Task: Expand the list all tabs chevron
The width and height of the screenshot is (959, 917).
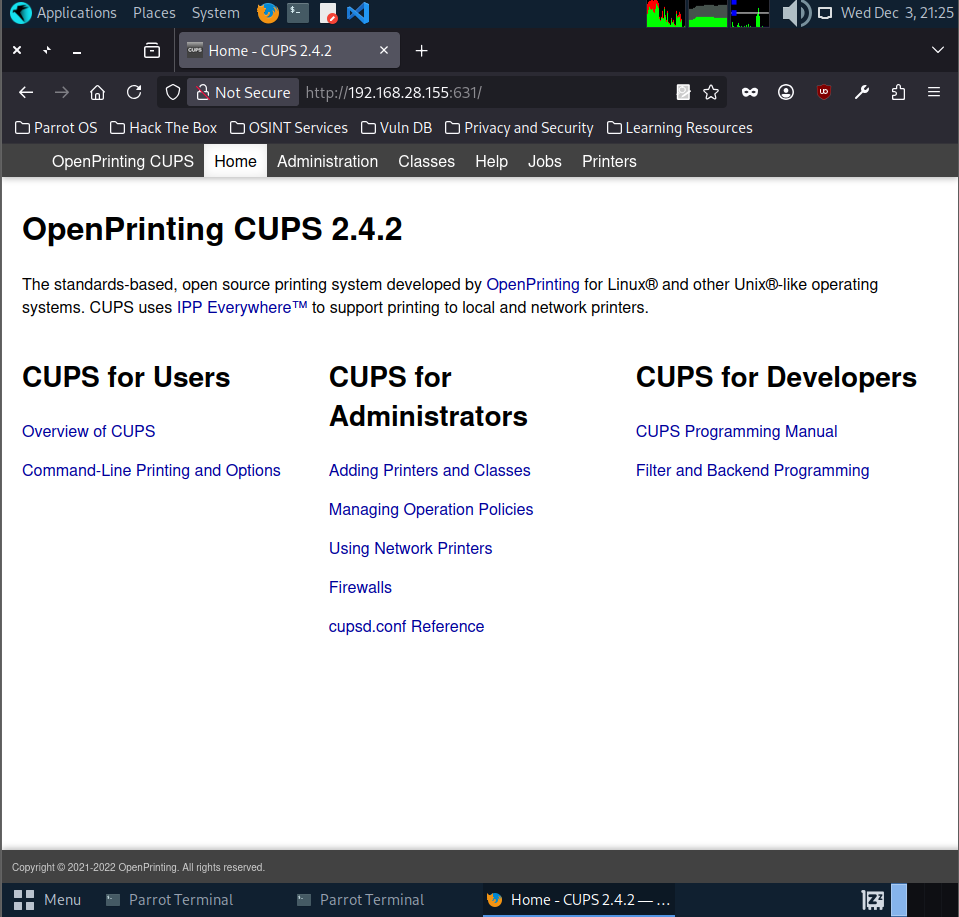Action: click(937, 50)
